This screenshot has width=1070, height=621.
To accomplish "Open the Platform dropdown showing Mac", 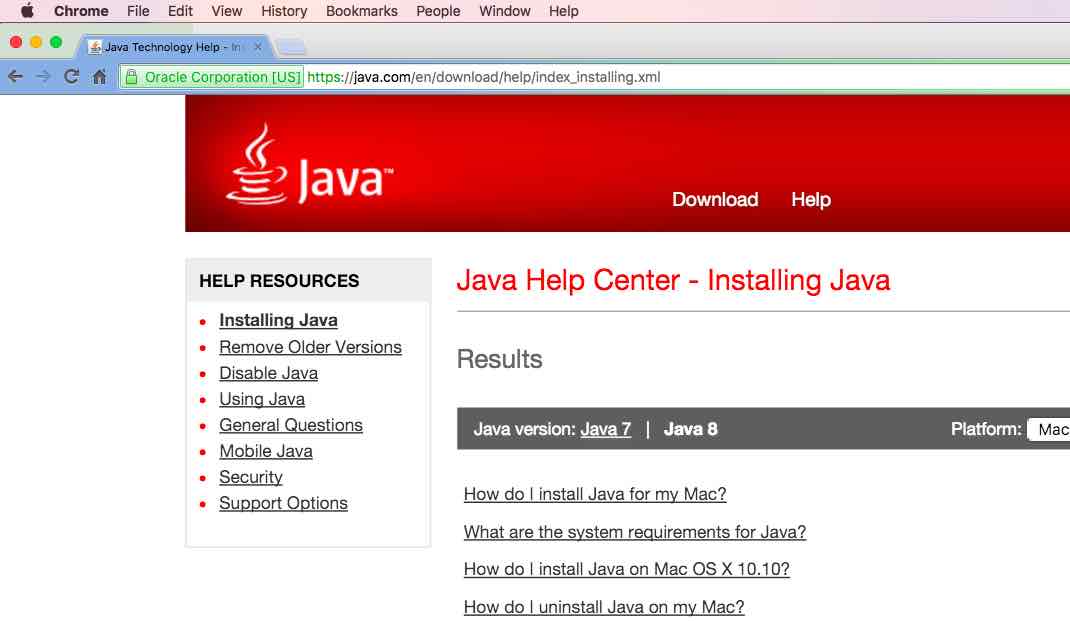I will (x=1049, y=429).
